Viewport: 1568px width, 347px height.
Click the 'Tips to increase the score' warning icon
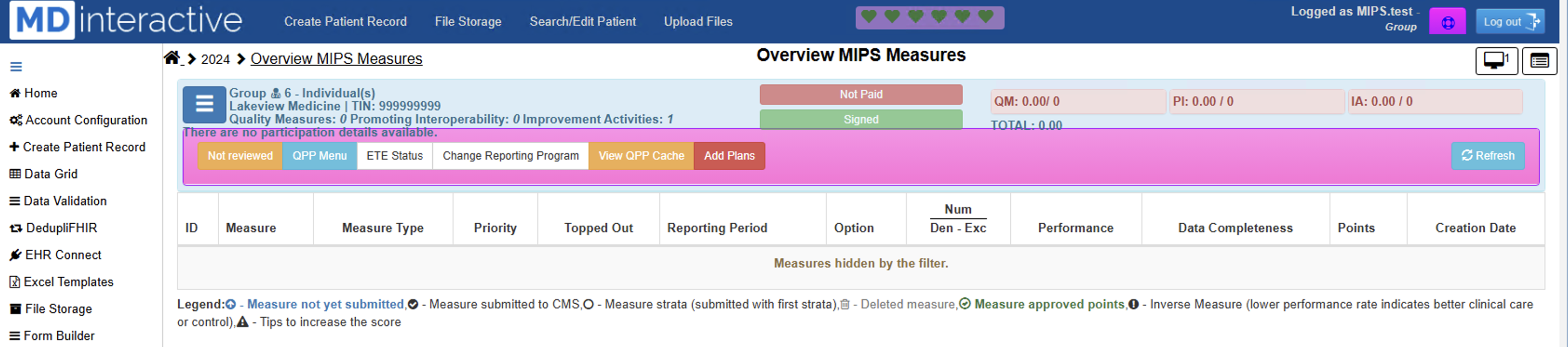(x=242, y=322)
